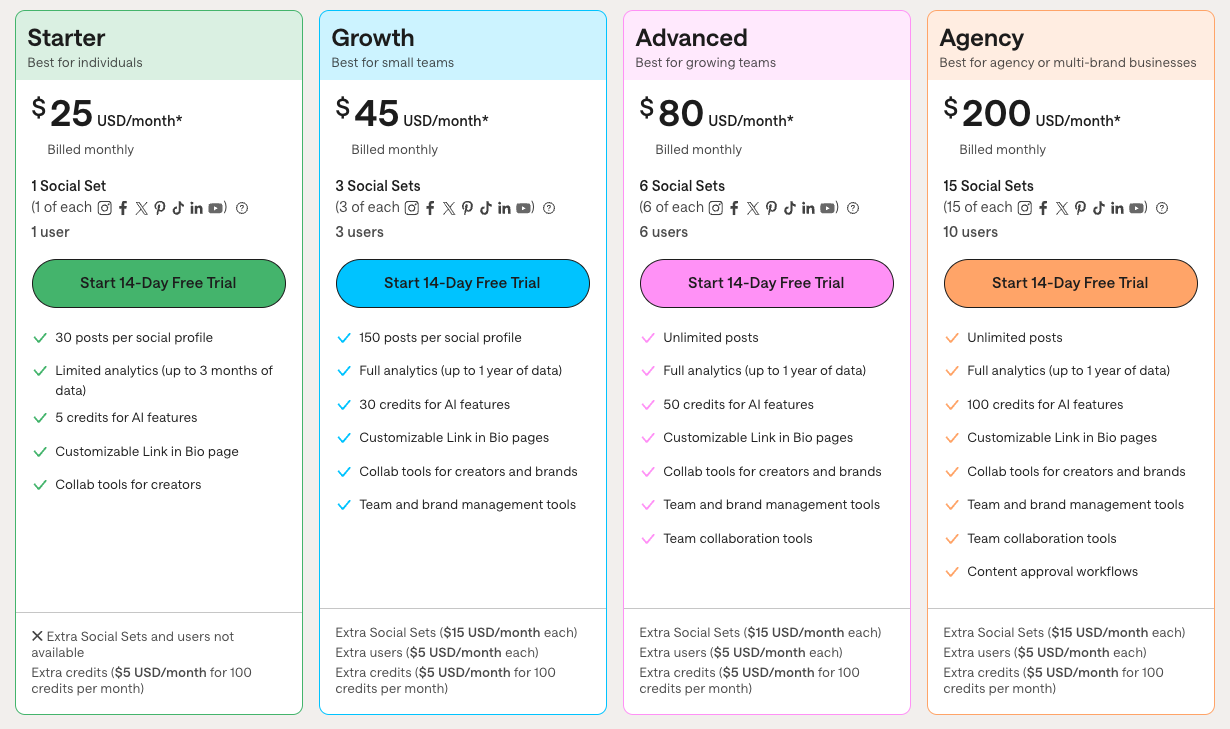Click the LinkedIn icon in Agency plan

click(1117, 208)
